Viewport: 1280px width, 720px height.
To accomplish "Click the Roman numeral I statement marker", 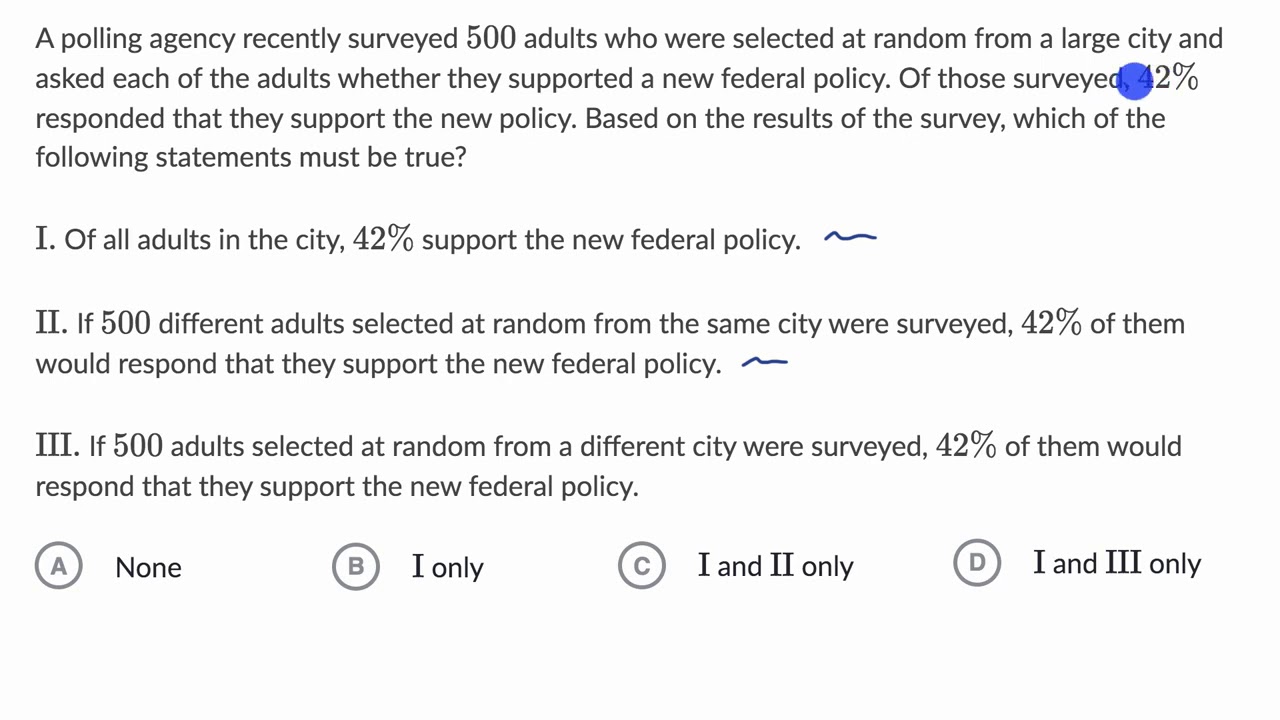I will tap(44, 239).
